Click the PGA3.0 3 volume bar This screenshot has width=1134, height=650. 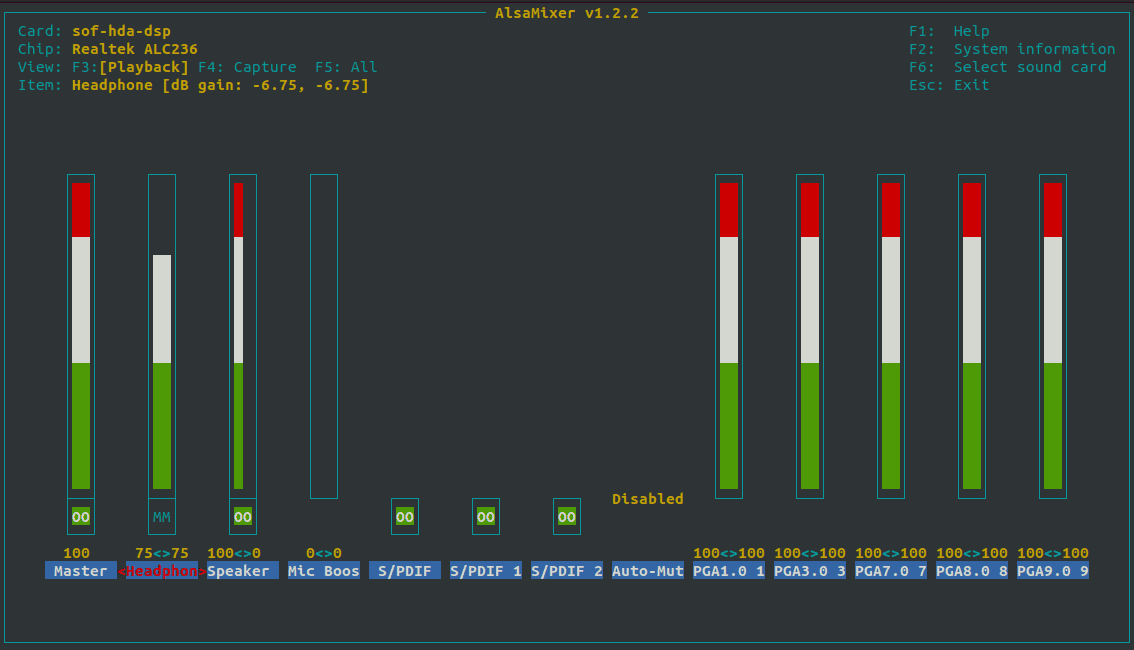[810, 336]
